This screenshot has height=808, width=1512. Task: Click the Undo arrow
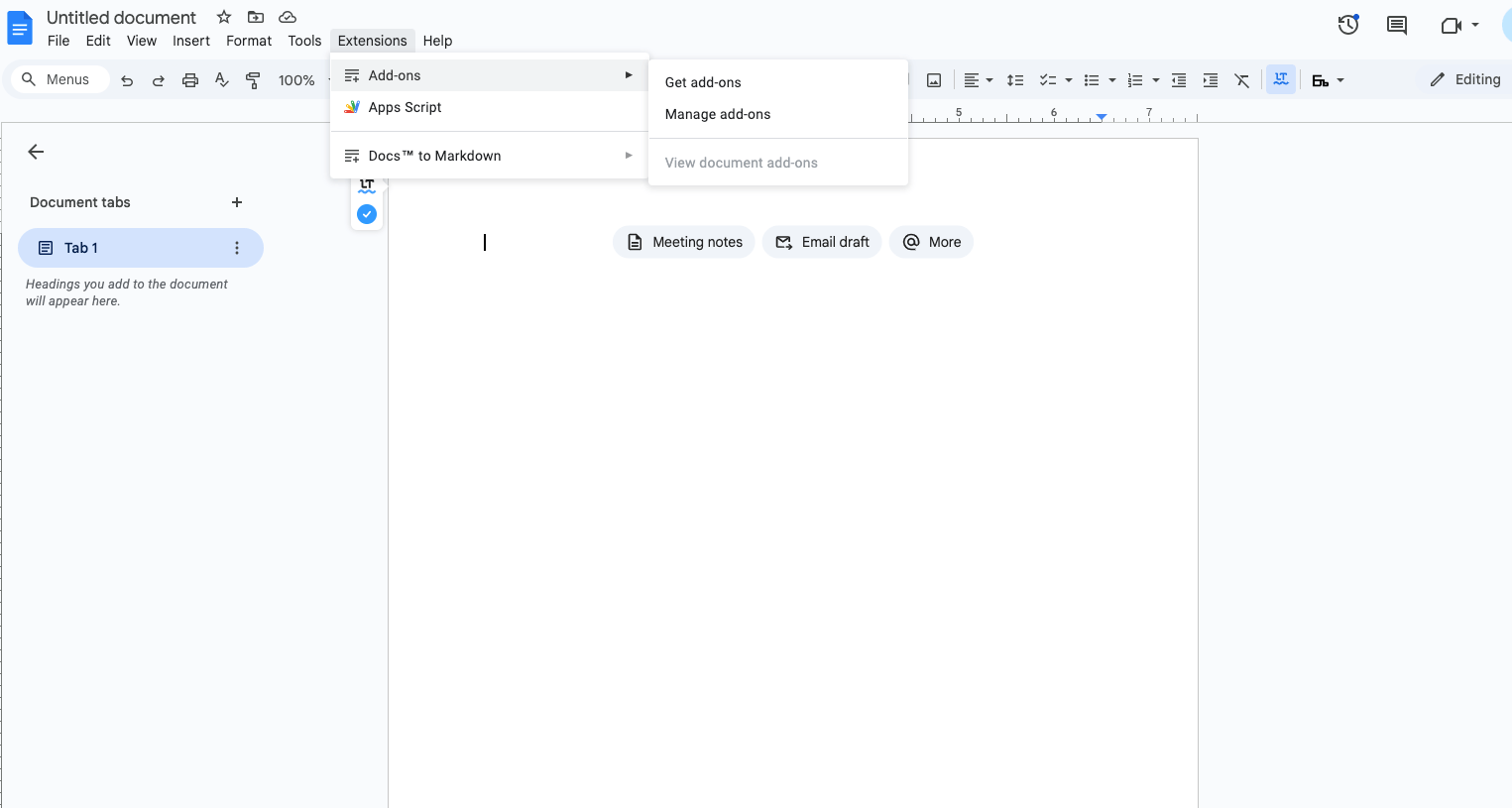click(127, 80)
